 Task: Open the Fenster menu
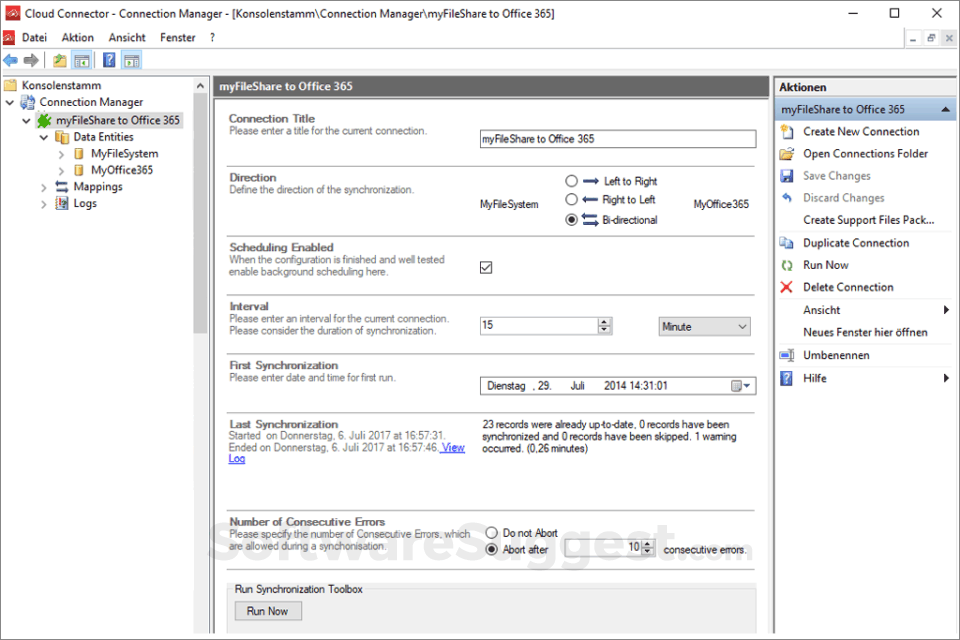point(177,37)
